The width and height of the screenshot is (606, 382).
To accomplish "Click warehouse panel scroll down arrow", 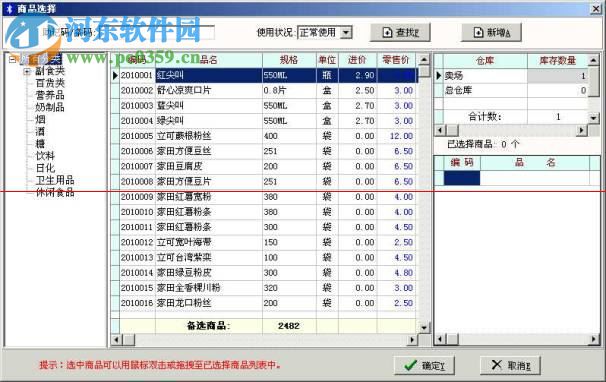I will (x=594, y=117).
